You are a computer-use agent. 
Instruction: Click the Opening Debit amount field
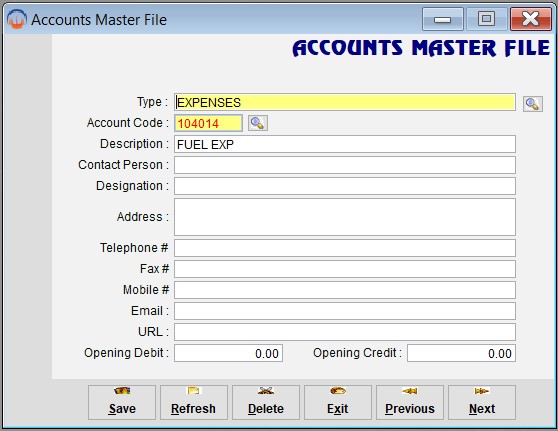point(228,353)
